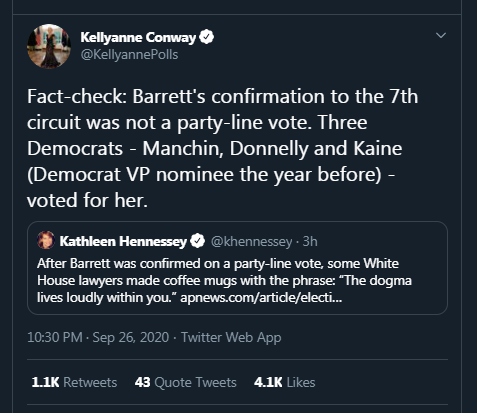Image resolution: width=477 pixels, height=413 pixels.
Task: Click Kellyanne Conway's verified badge
Action: (207, 37)
